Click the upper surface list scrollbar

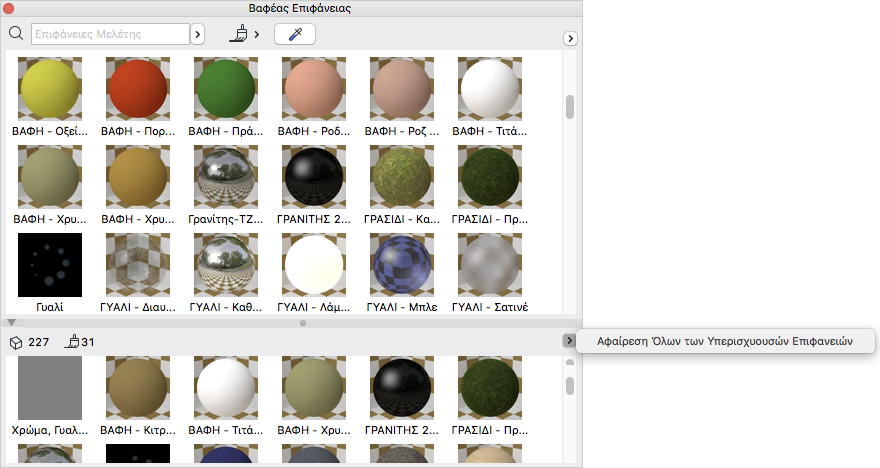pos(570,107)
